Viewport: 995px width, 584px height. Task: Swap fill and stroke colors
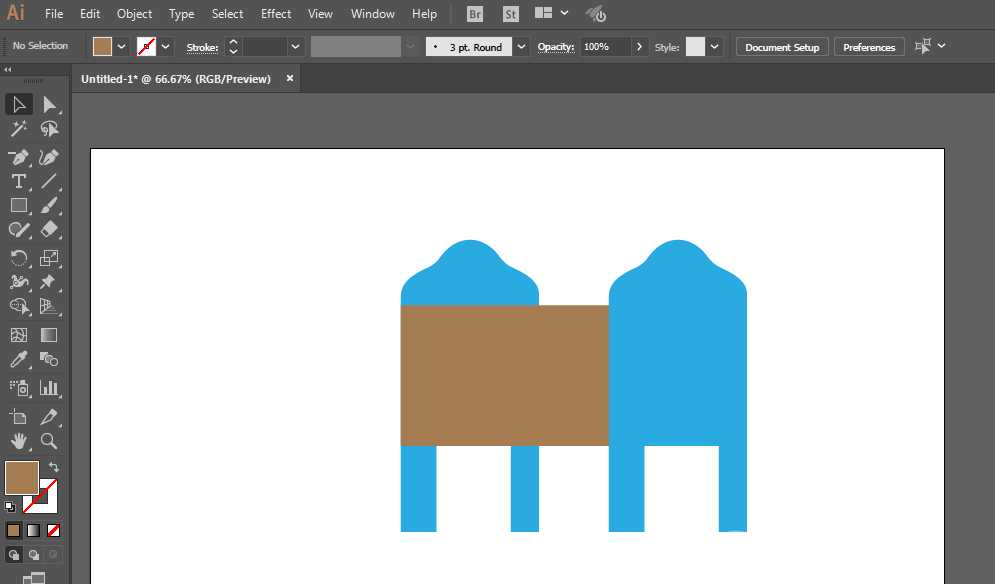[54, 467]
